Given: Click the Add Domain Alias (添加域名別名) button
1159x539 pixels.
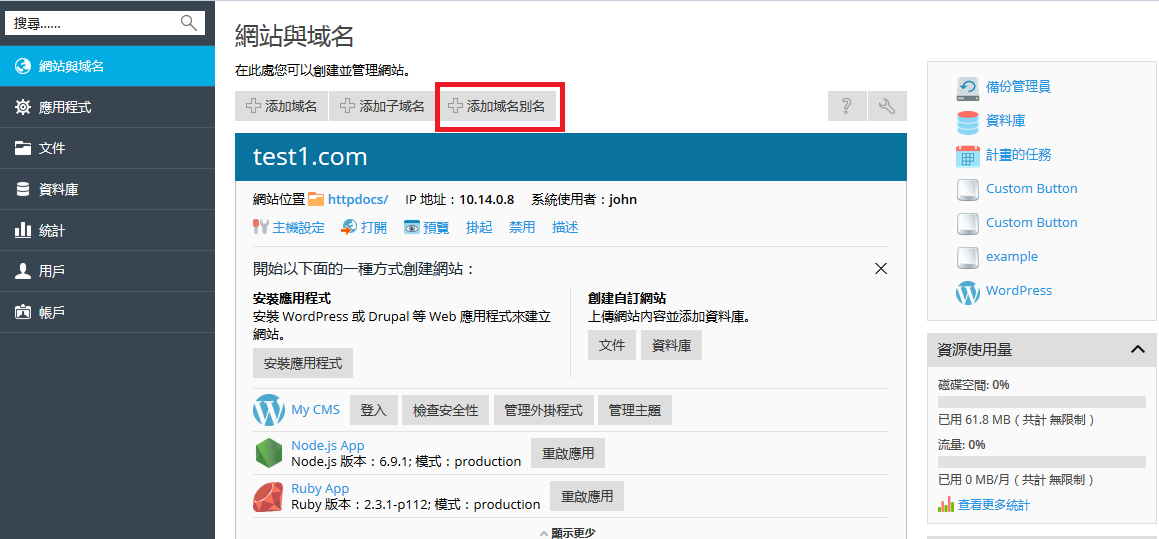Looking at the screenshot, I should tap(498, 106).
